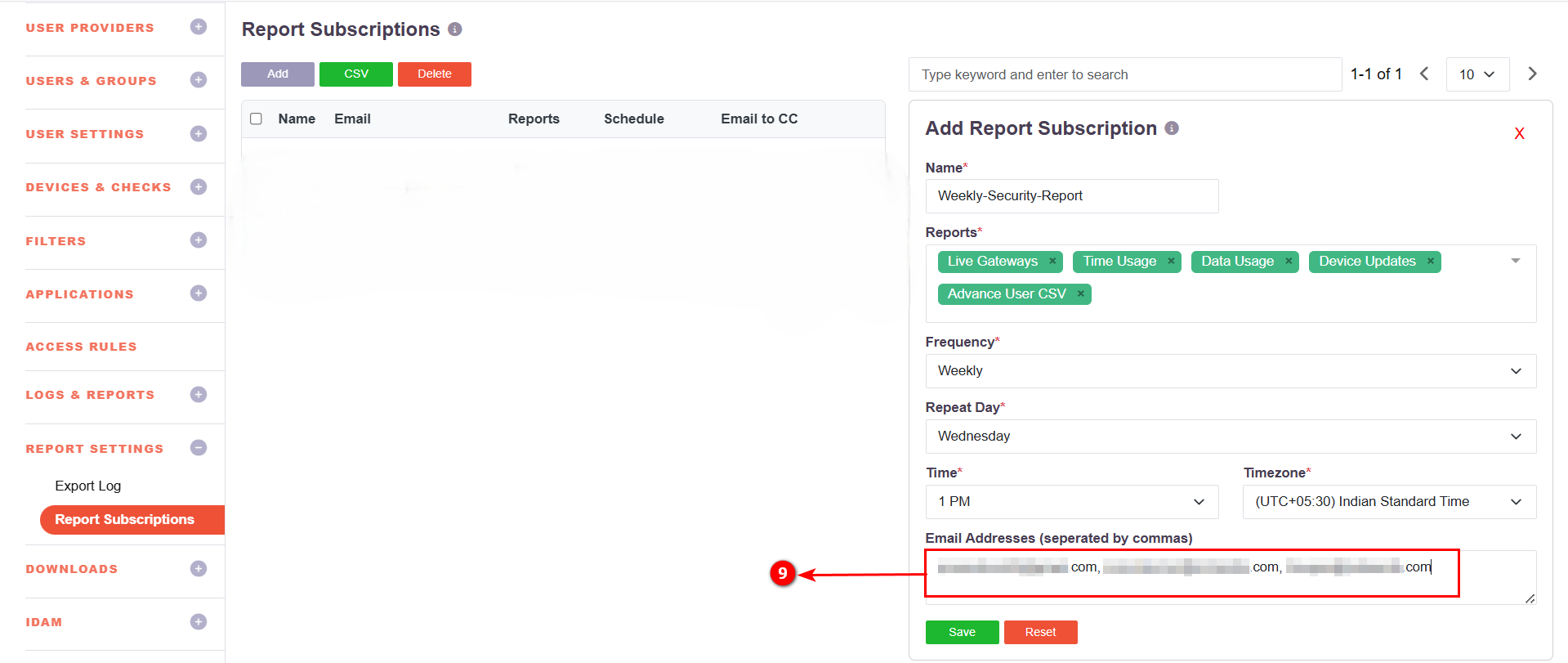
Task: Remove the Device Updates report tag
Action: pos(1431,262)
